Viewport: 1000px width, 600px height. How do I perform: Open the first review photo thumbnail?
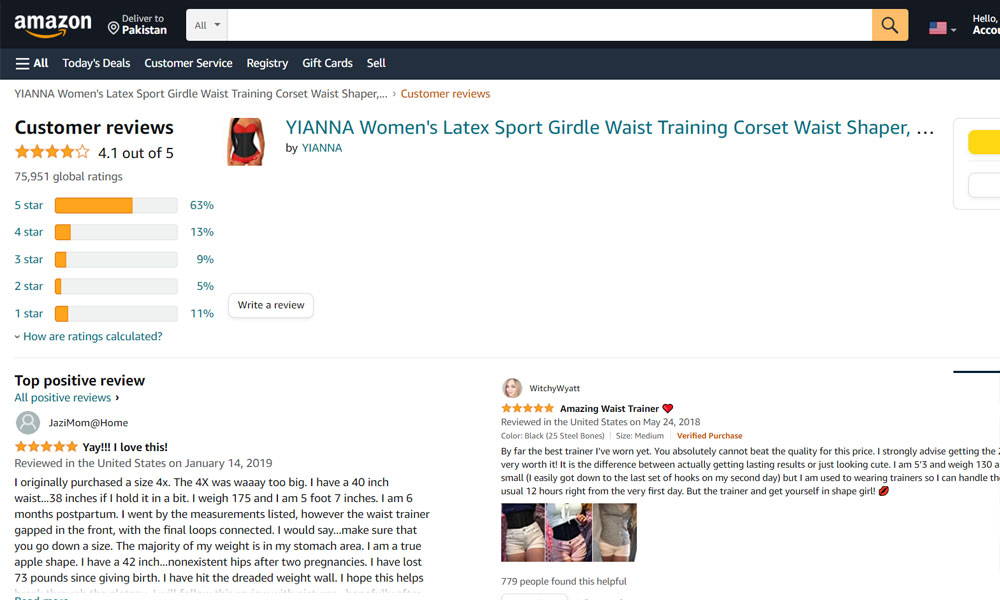[523, 532]
